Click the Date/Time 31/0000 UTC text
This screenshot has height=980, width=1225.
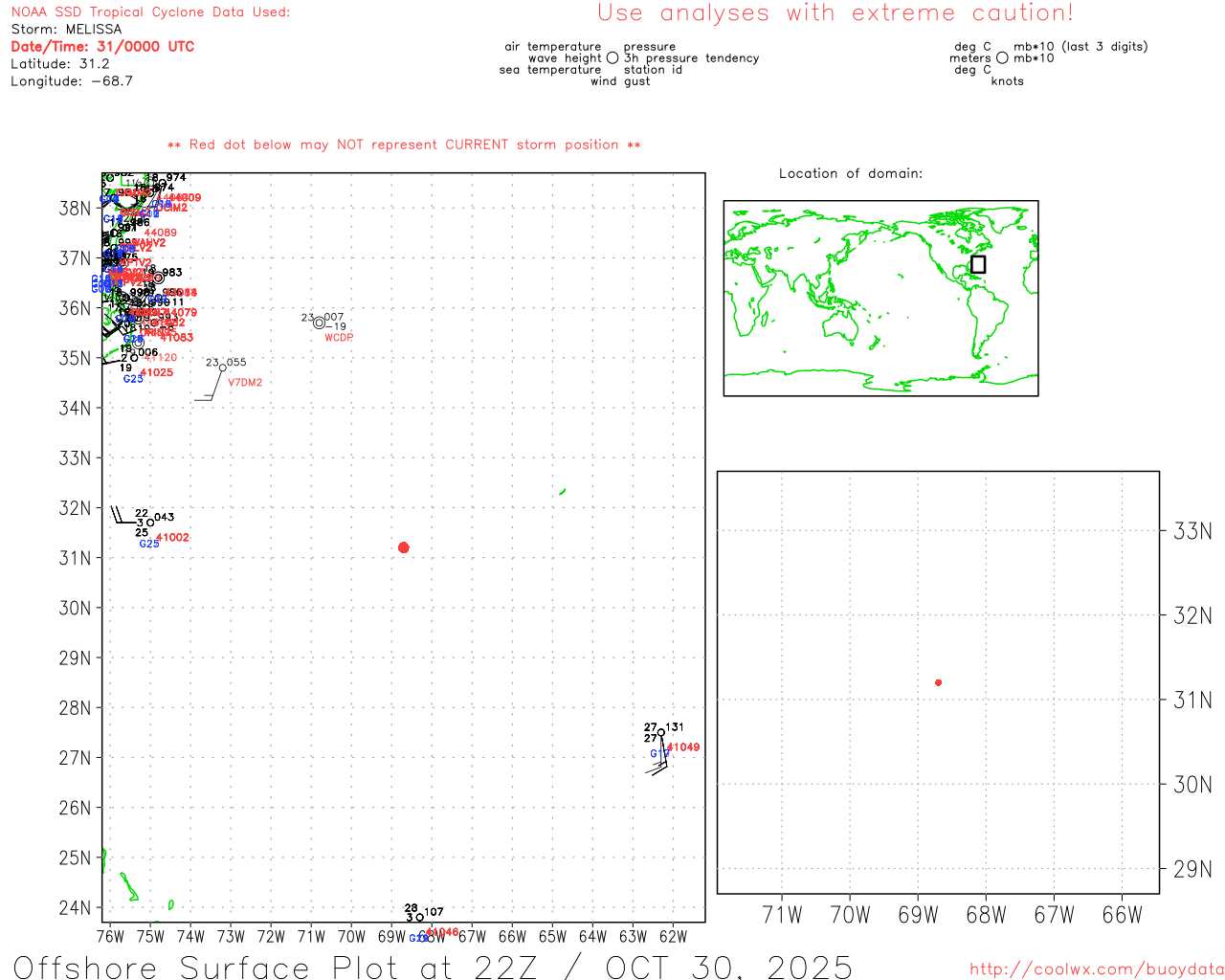102,47
